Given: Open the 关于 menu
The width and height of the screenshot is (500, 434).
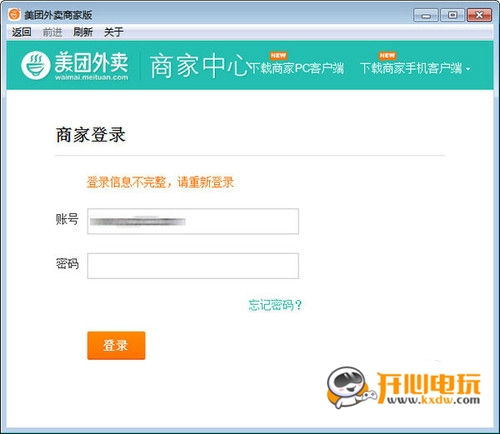Looking at the screenshot, I should pos(114,32).
